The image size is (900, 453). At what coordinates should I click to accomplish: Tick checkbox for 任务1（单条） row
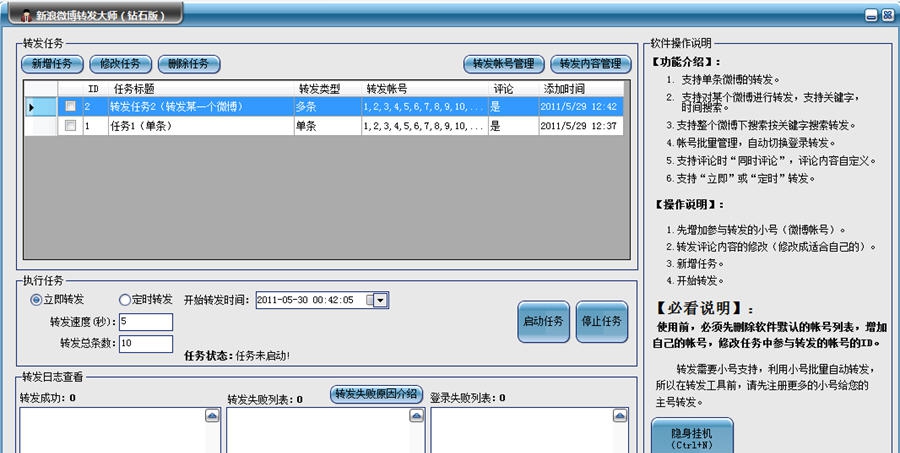click(70, 126)
